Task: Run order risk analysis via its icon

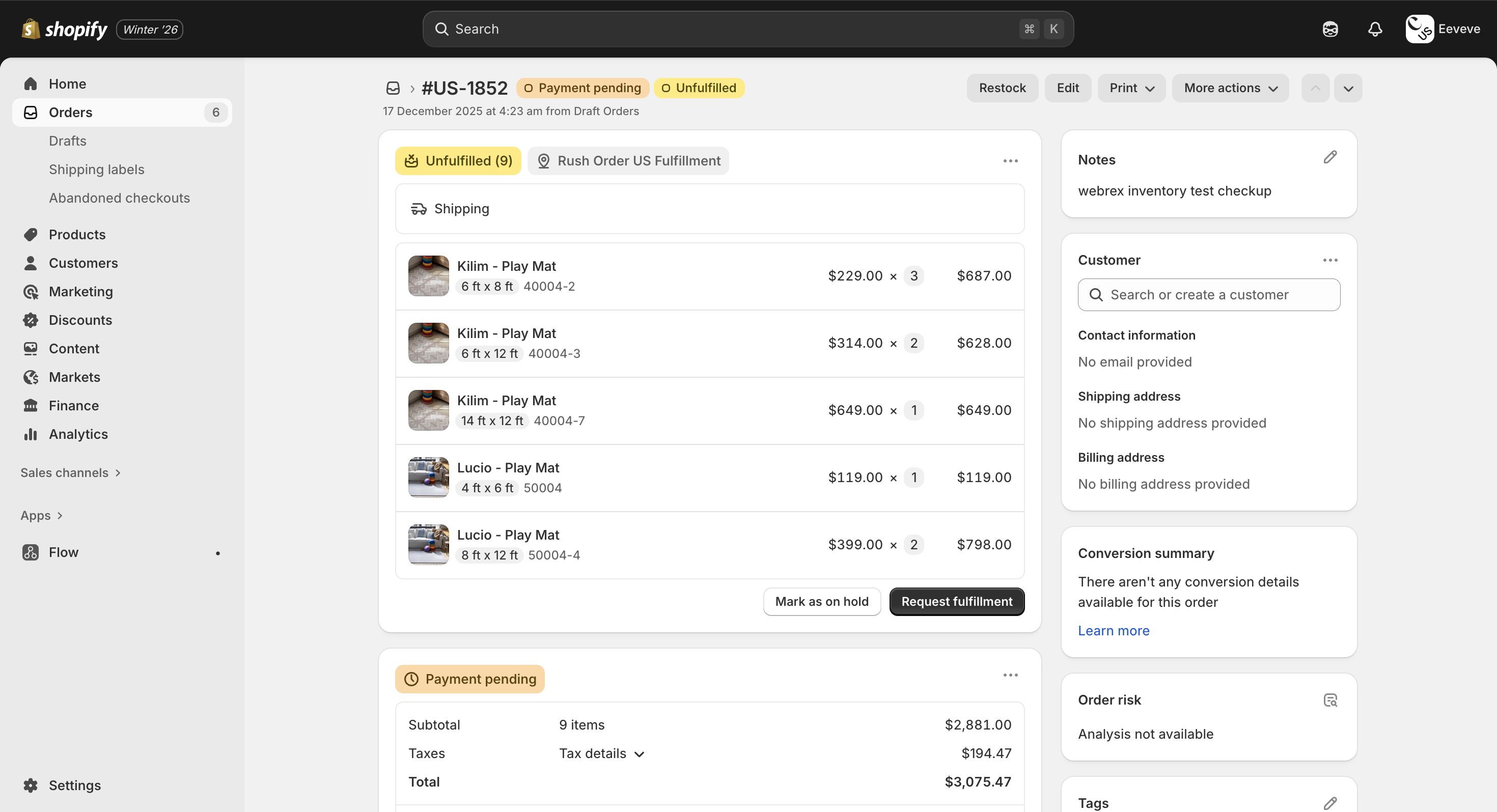Action: pyautogui.click(x=1330, y=699)
